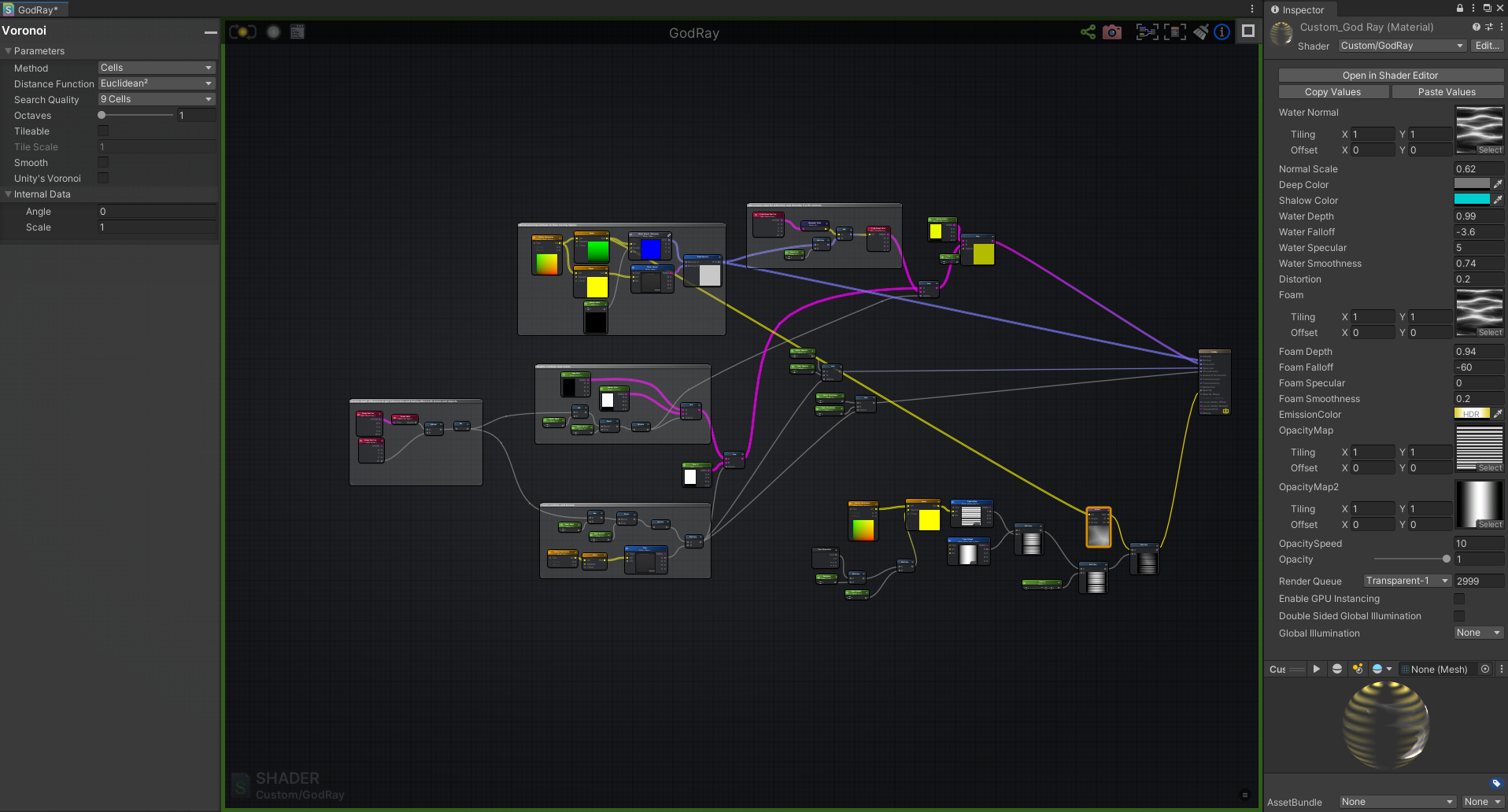1508x812 pixels.
Task: Pick EmissionColor with the eyedropper
Action: click(x=1498, y=414)
